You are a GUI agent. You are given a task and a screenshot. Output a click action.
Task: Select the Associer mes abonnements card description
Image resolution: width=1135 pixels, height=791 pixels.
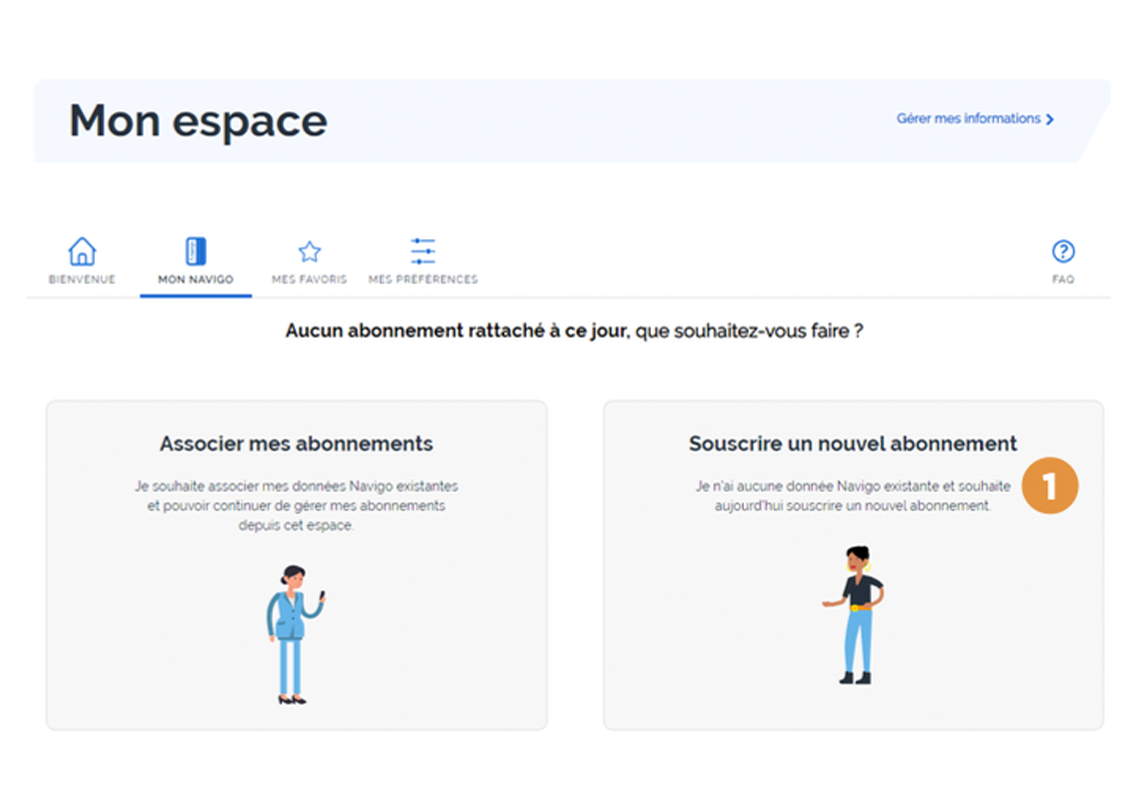296,505
